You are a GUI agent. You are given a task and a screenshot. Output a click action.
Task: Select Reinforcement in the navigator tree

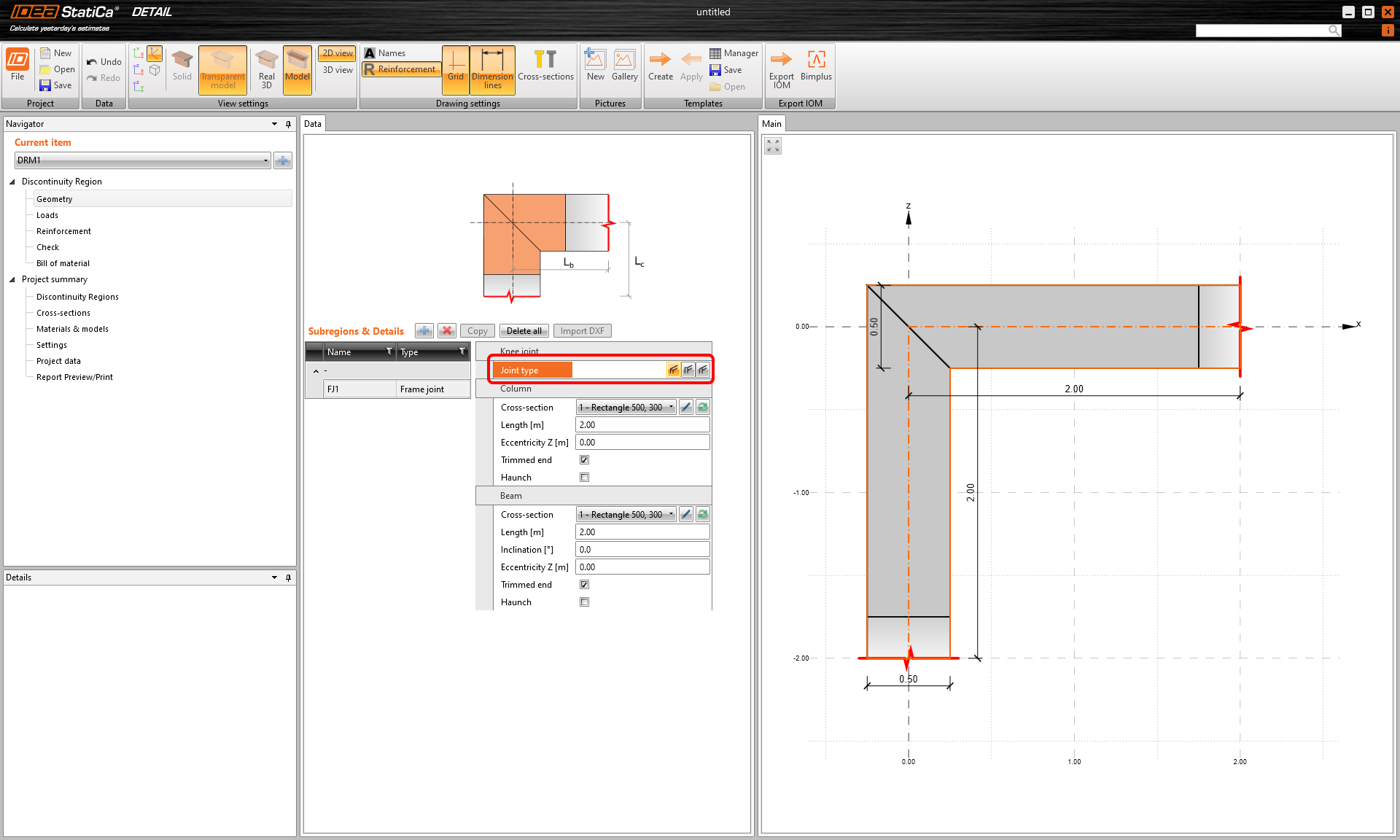[x=63, y=231]
